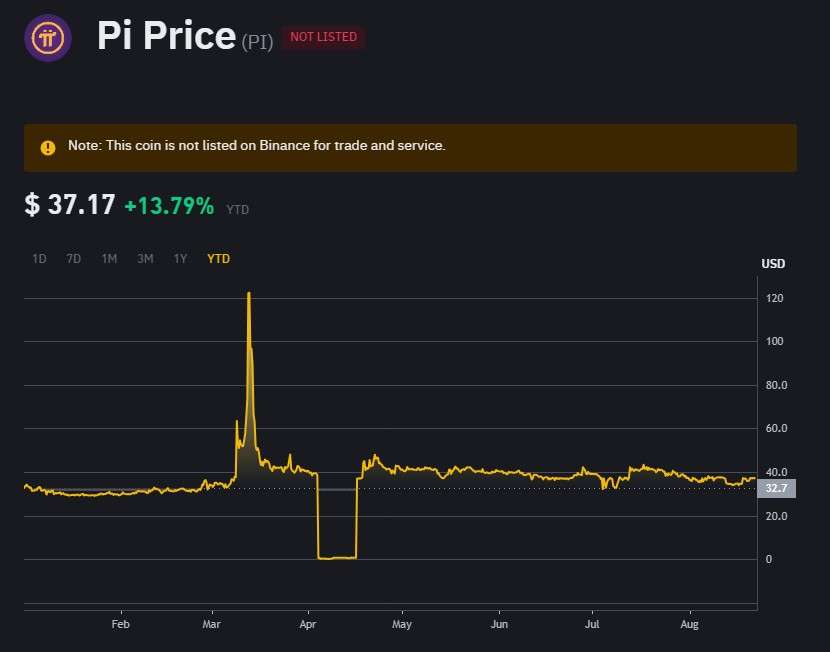Click the $37.17 price display
The image size is (830, 652).
(70, 205)
